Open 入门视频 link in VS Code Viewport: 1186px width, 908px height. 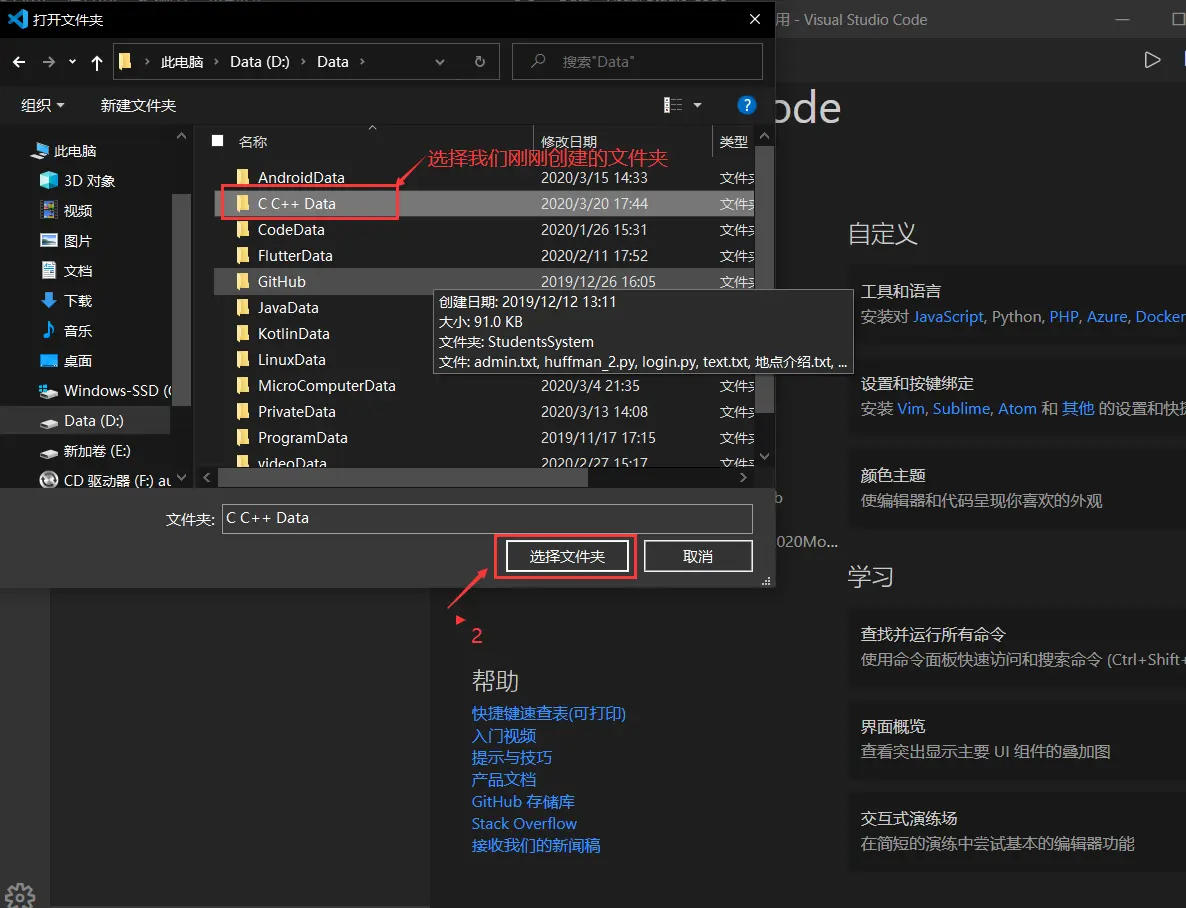pos(504,735)
